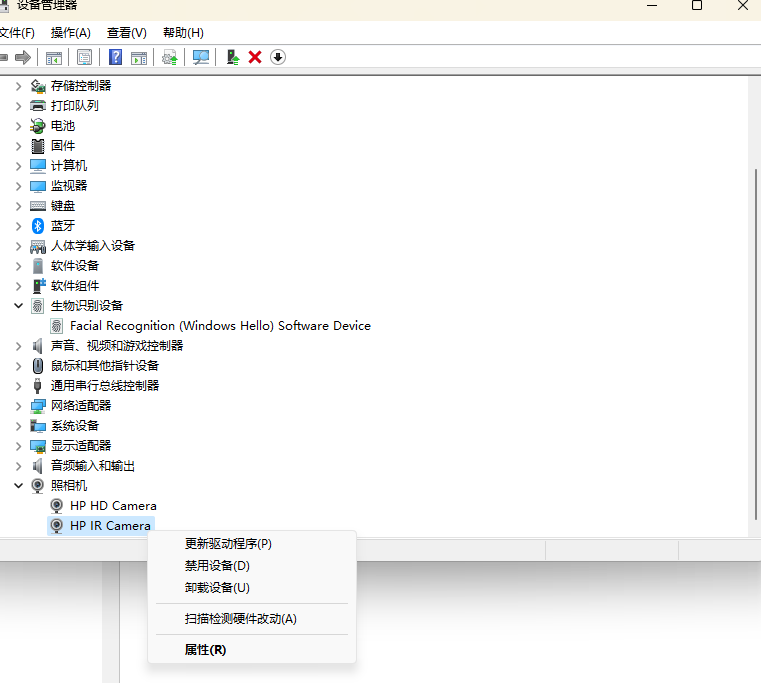Click the Properties toolbar icon
Screen dimensions: 761x683
[85, 57]
